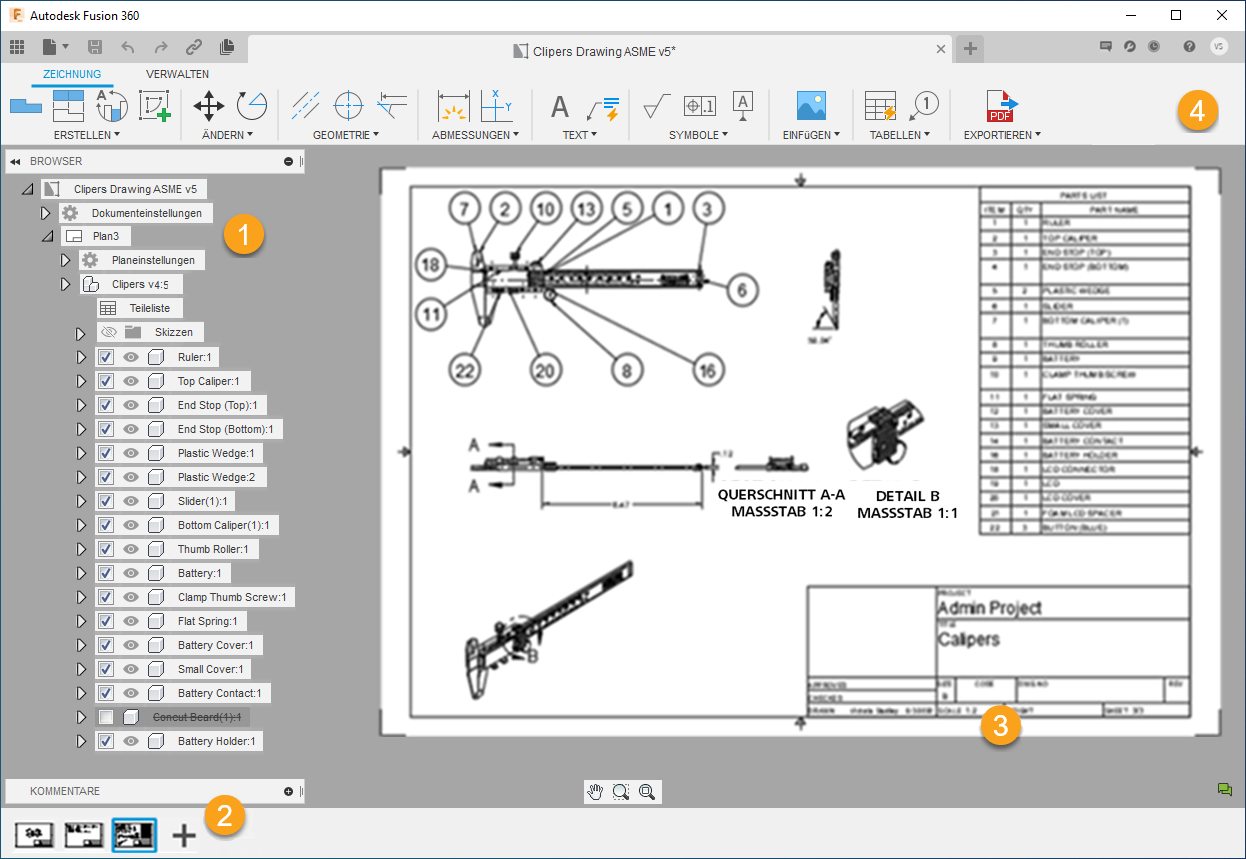Viewport: 1246px width, 859px height.
Task: Select the Projected View tool
Action: 68,105
